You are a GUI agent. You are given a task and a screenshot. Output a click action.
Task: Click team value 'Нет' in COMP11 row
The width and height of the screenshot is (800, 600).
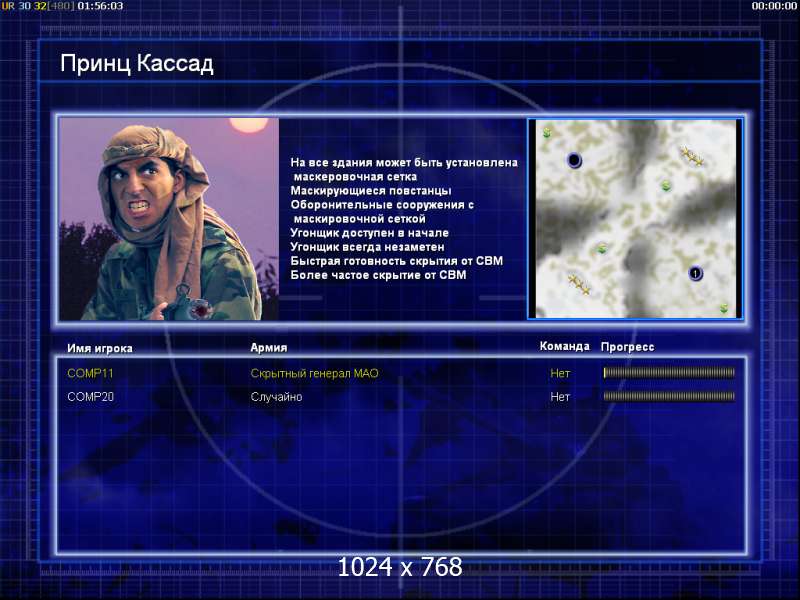coord(560,373)
